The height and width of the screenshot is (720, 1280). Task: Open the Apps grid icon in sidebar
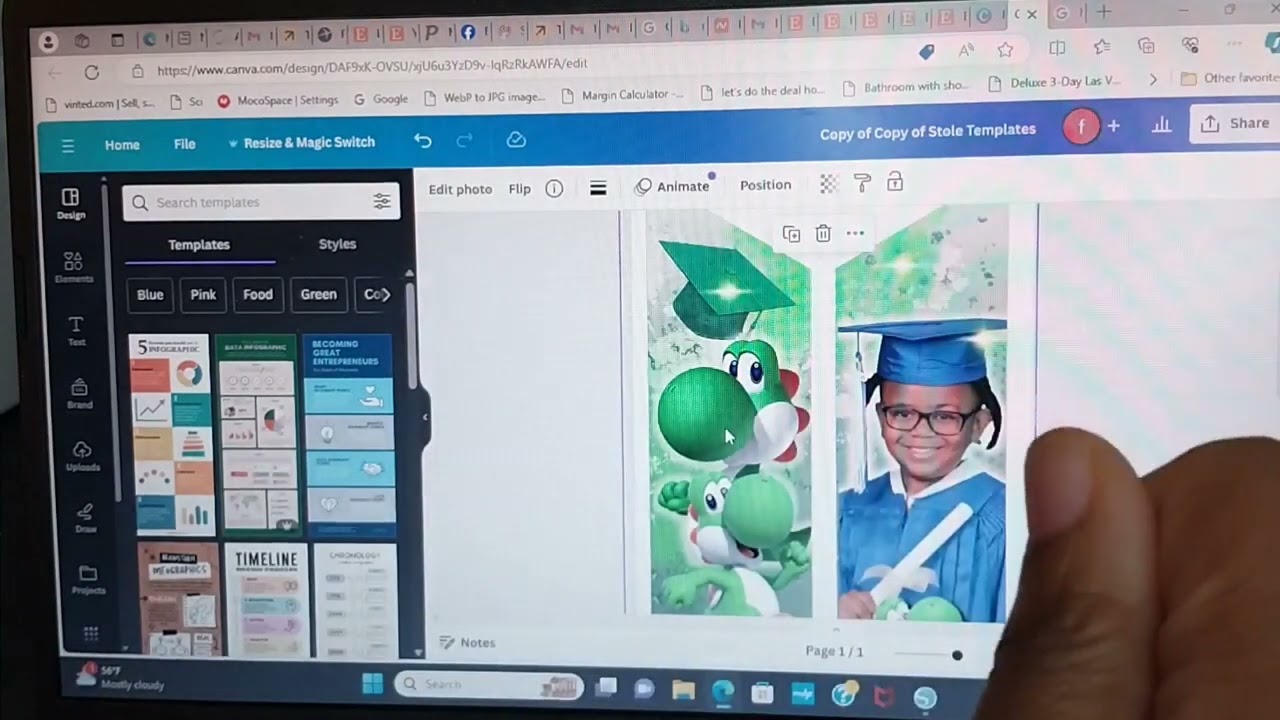pos(91,633)
